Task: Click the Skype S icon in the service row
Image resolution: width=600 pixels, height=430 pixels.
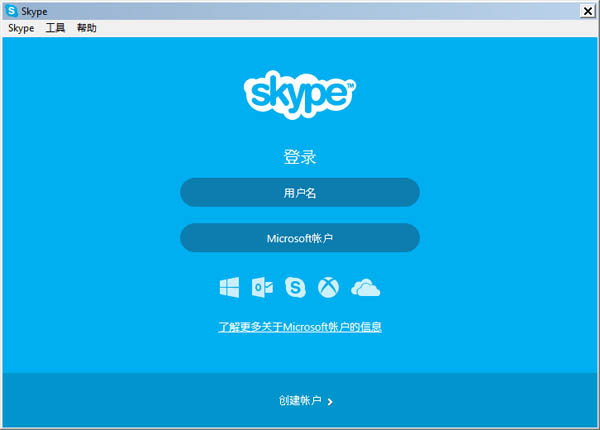Action: [295, 287]
